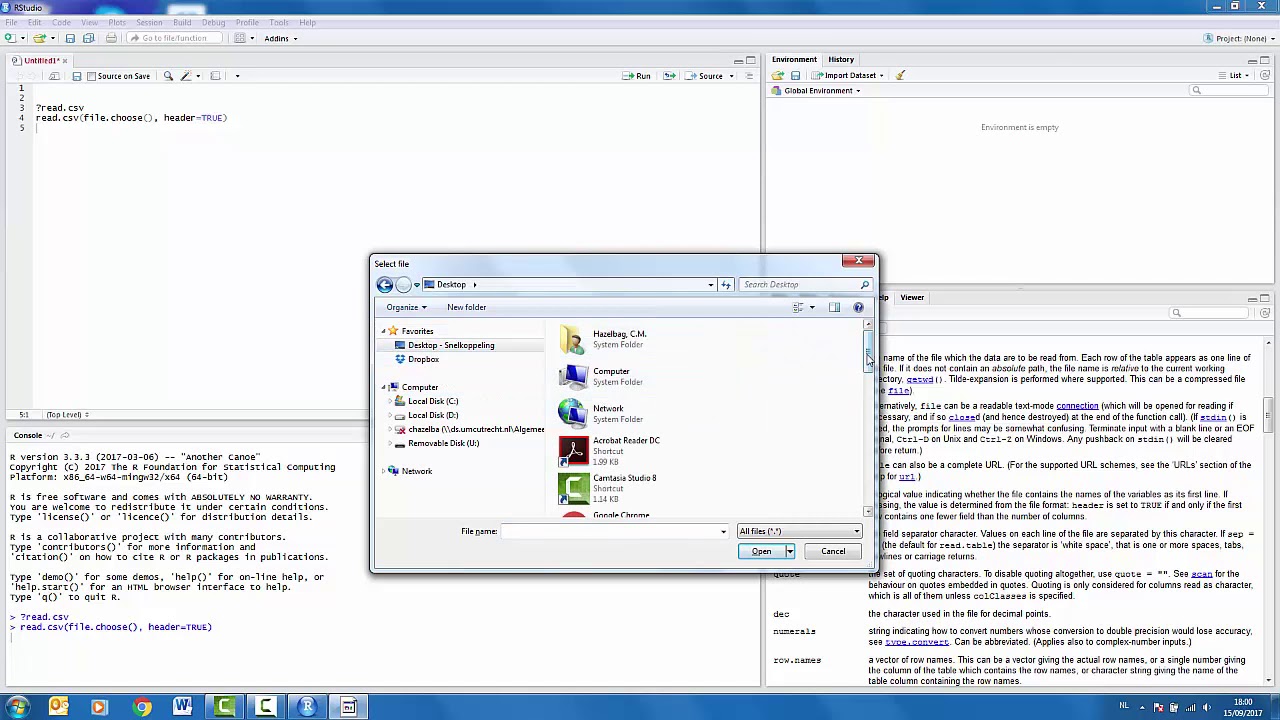Click the File name input field

point(614,531)
